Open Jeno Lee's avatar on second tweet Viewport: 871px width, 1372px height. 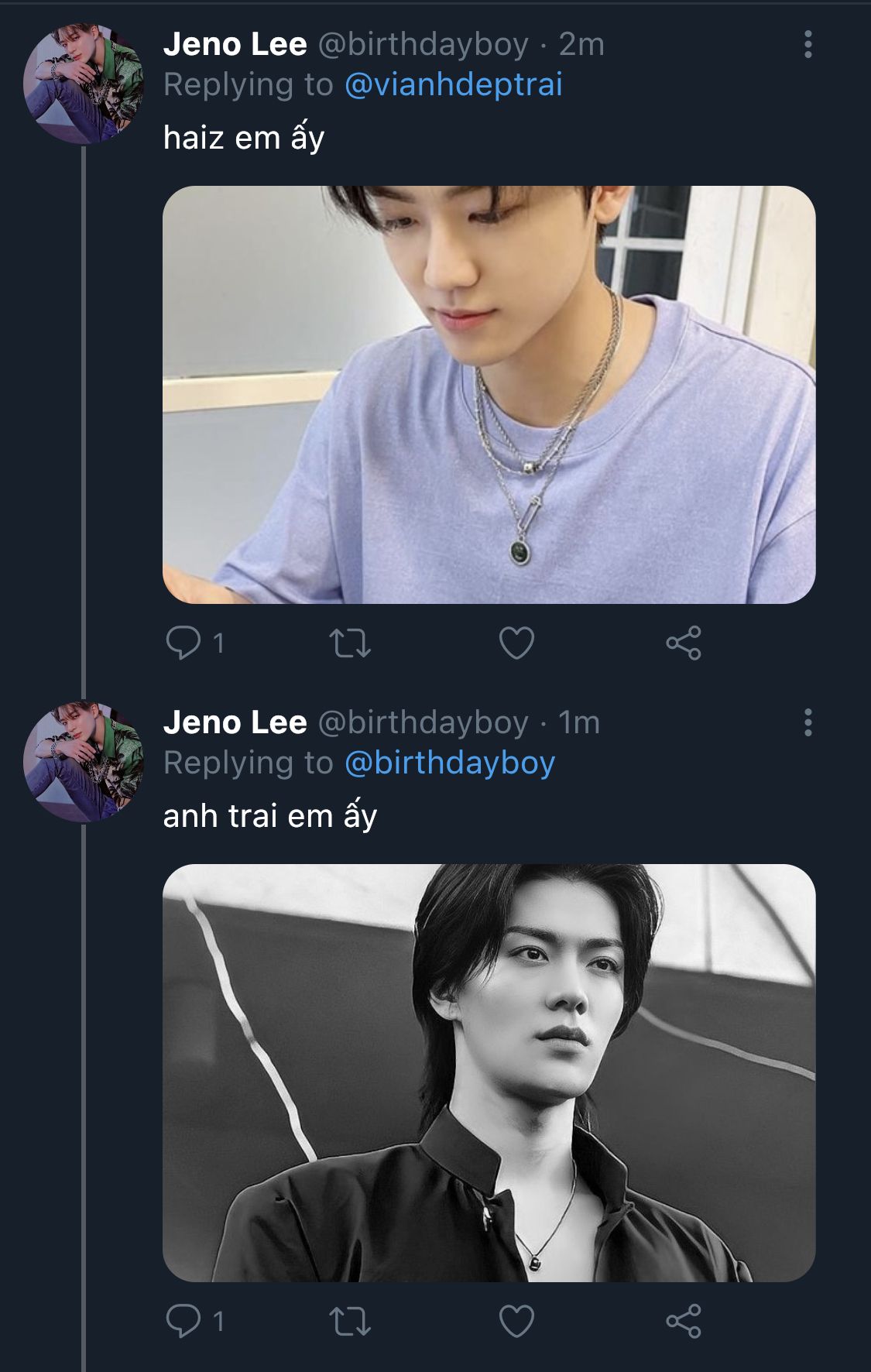pyautogui.click(x=84, y=762)
